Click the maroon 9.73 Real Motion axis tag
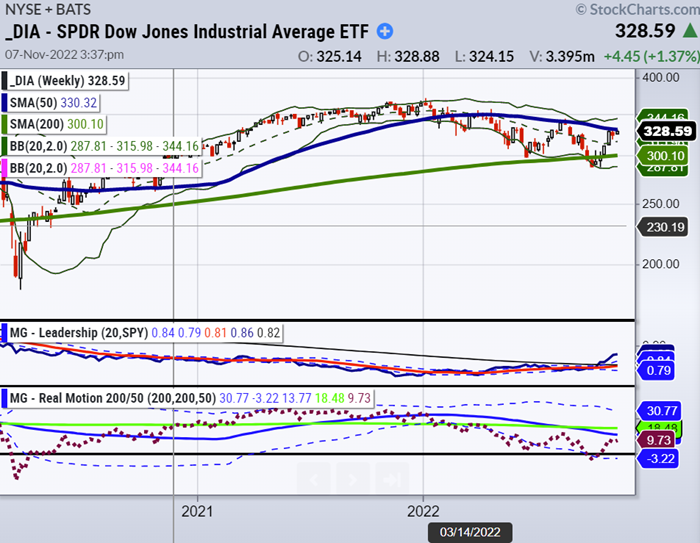 [658, 440]
